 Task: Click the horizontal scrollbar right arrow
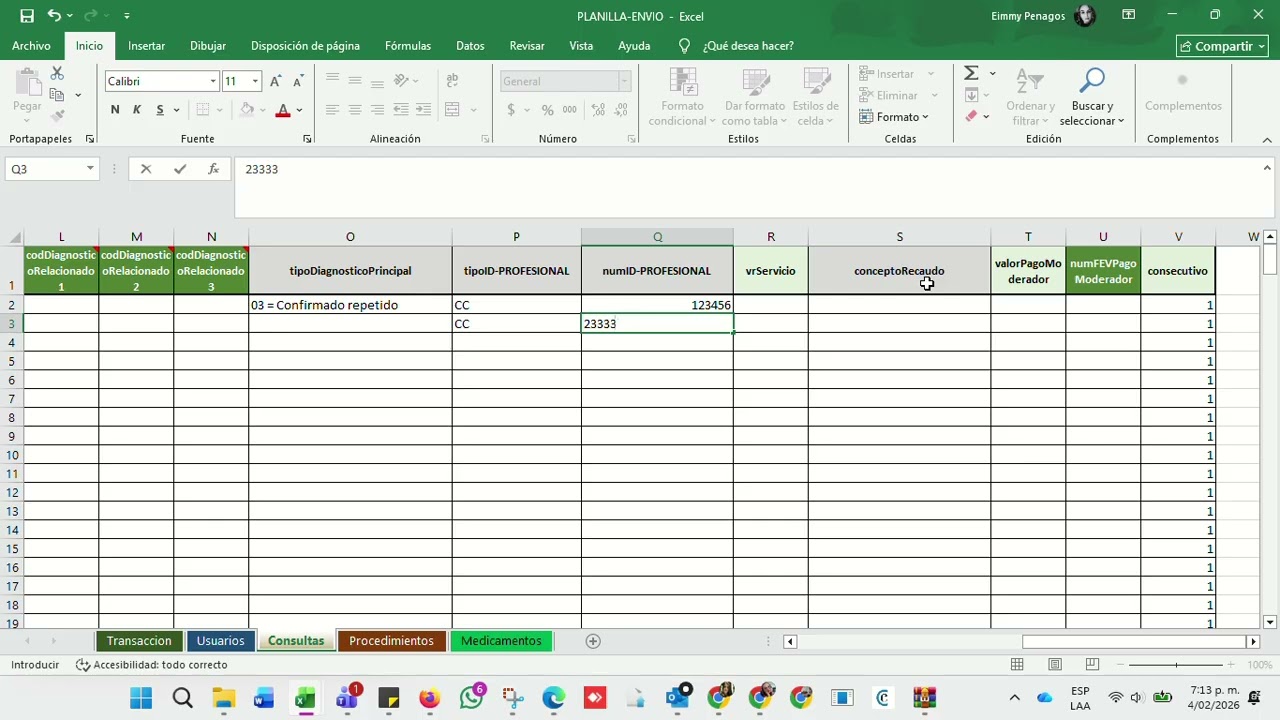[x=1253, y=641]
